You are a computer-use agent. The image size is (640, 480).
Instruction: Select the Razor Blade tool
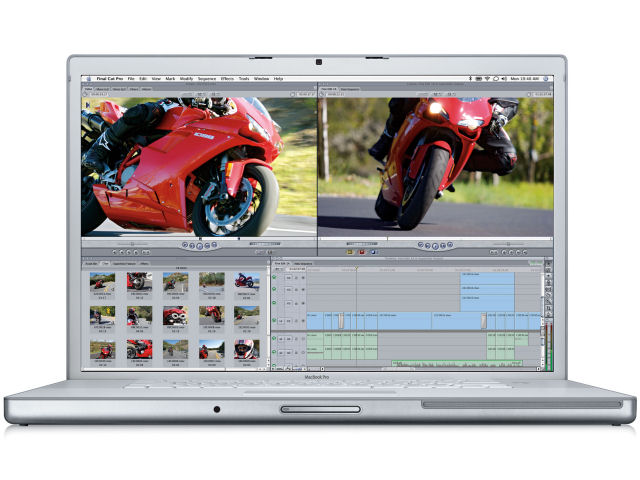click(x=549, y=295)
